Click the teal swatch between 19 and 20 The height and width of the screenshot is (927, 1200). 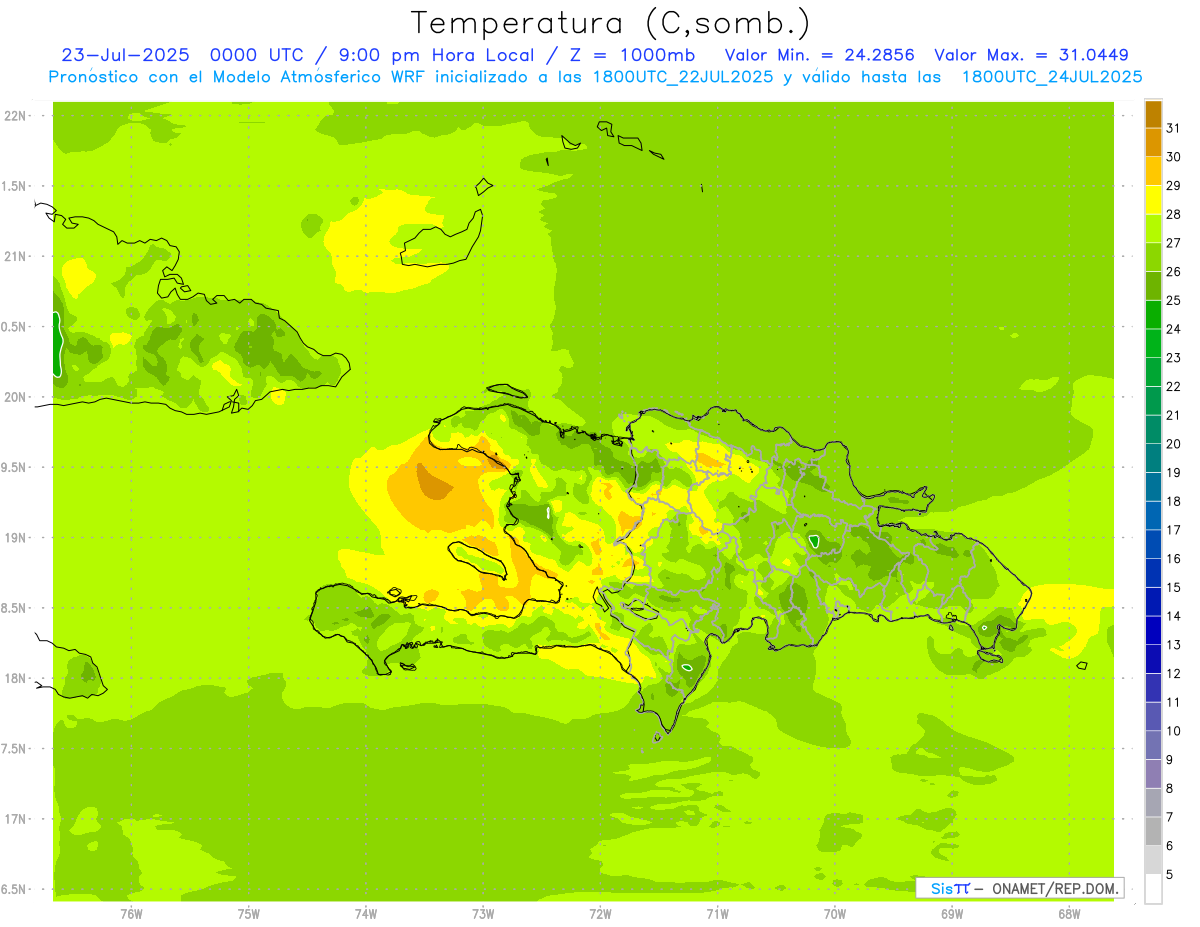(1153, 458)
